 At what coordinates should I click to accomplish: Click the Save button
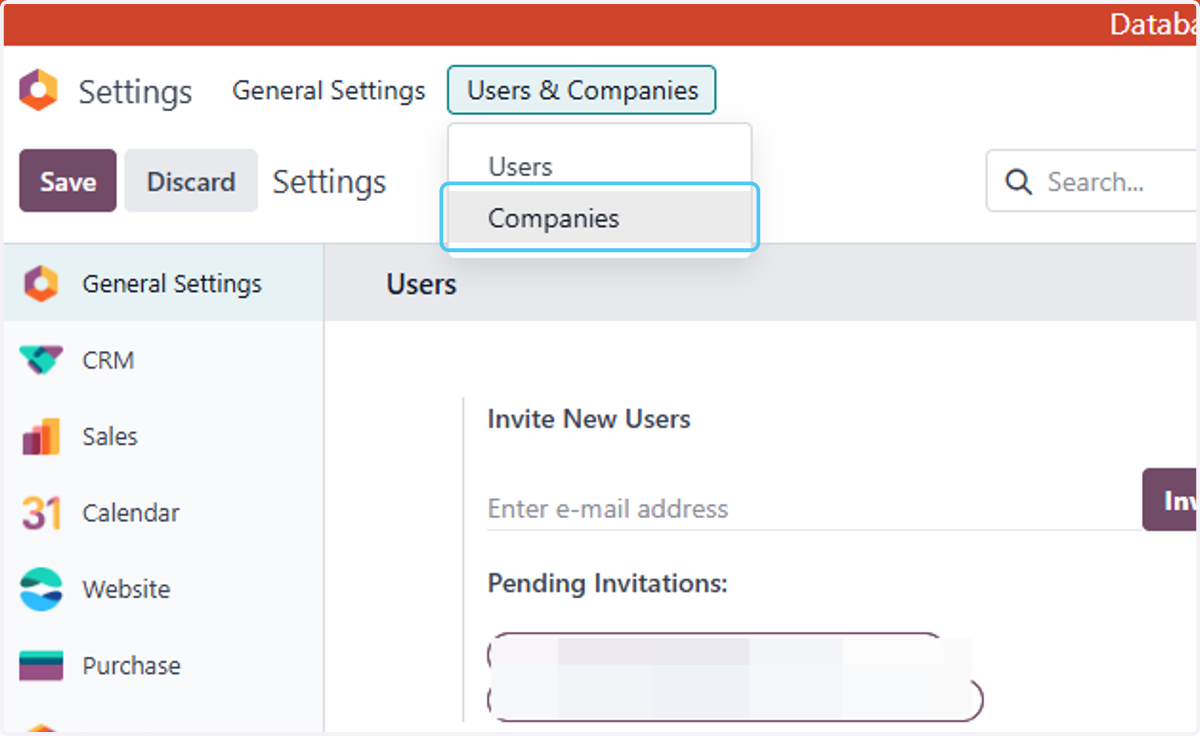[x=68, y=181]
